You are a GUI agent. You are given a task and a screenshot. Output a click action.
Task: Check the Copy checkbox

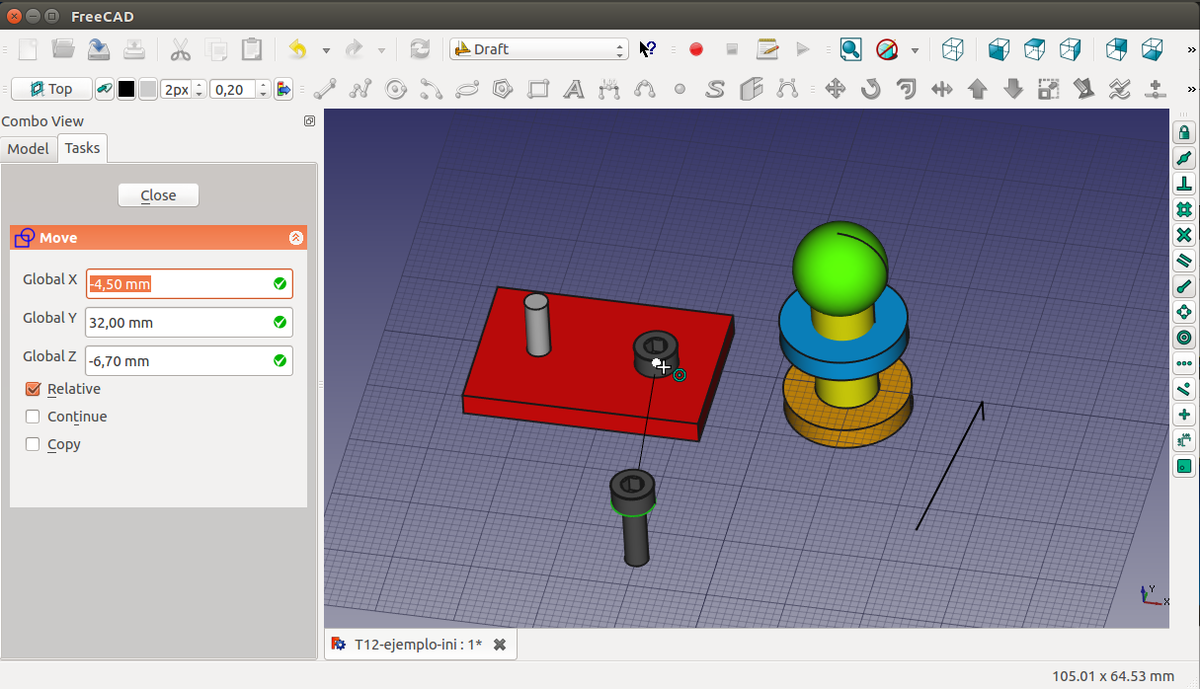tap(33, 445)
